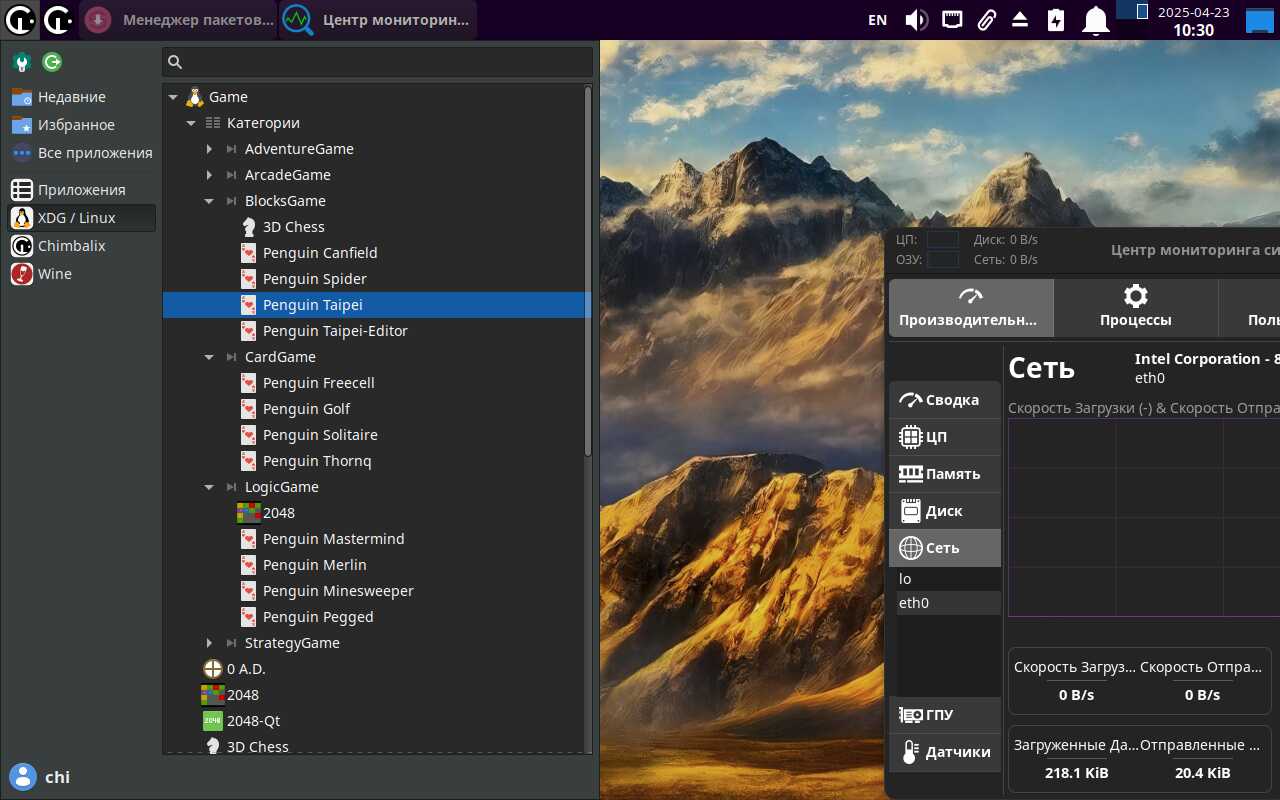Expand the ArcadeGame category
Screen dimensions: 1280x800
point(209,175)
